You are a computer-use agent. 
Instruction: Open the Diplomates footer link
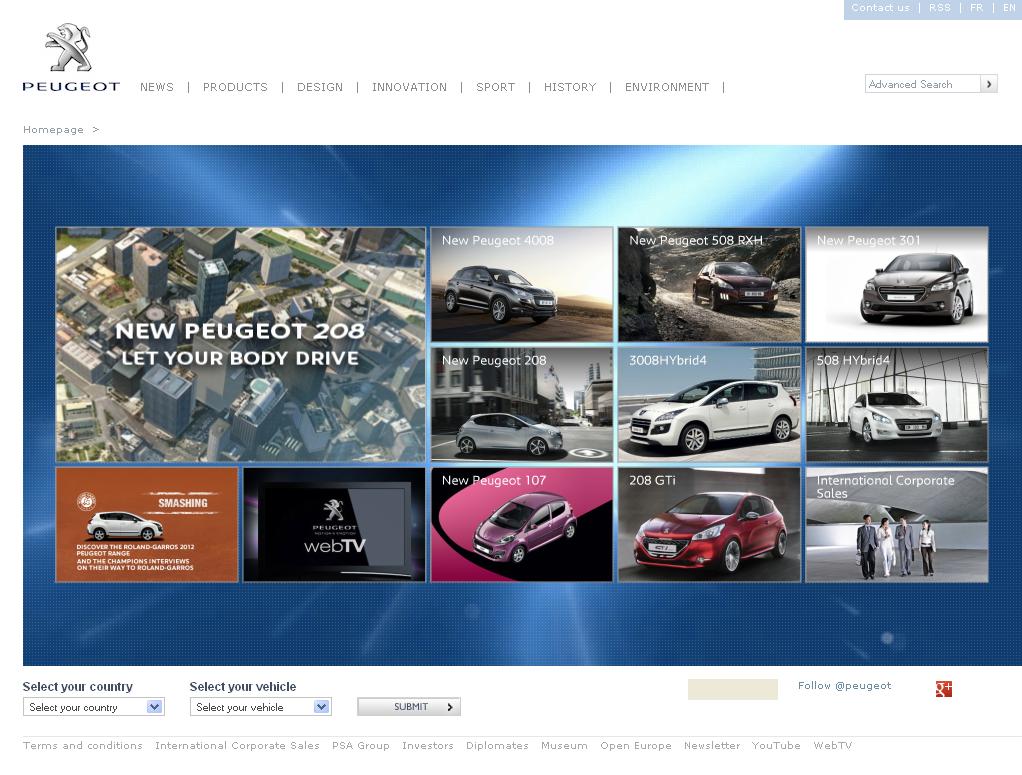tap(497, 746)
